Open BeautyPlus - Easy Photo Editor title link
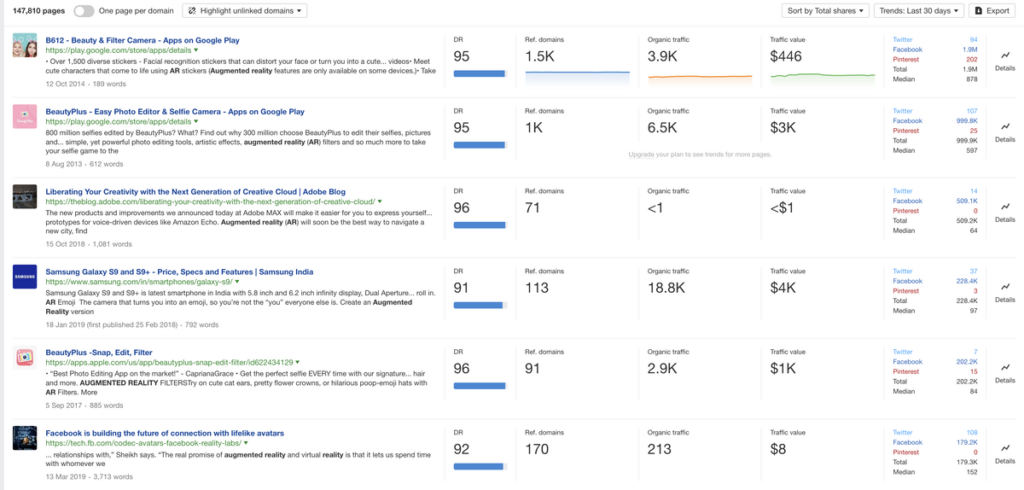Image resolution: width=1024 pixels, height=490 pixels. [175, 112]
